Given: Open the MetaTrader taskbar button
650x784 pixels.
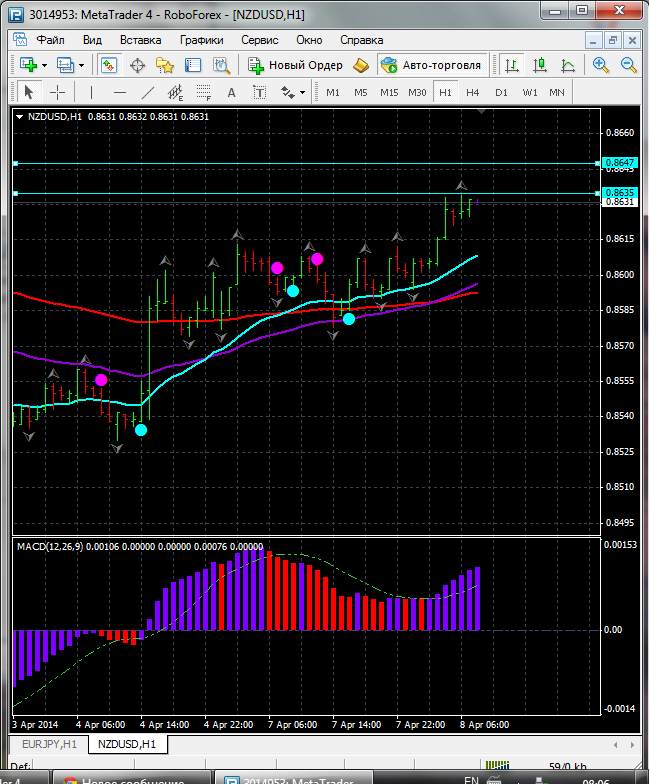Looking at the screenshot, I should 294,778.
